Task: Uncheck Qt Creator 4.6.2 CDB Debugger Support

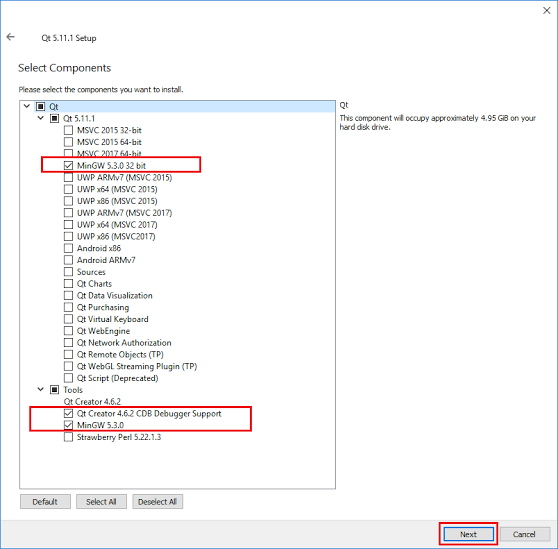Action: tap(68, 413)
